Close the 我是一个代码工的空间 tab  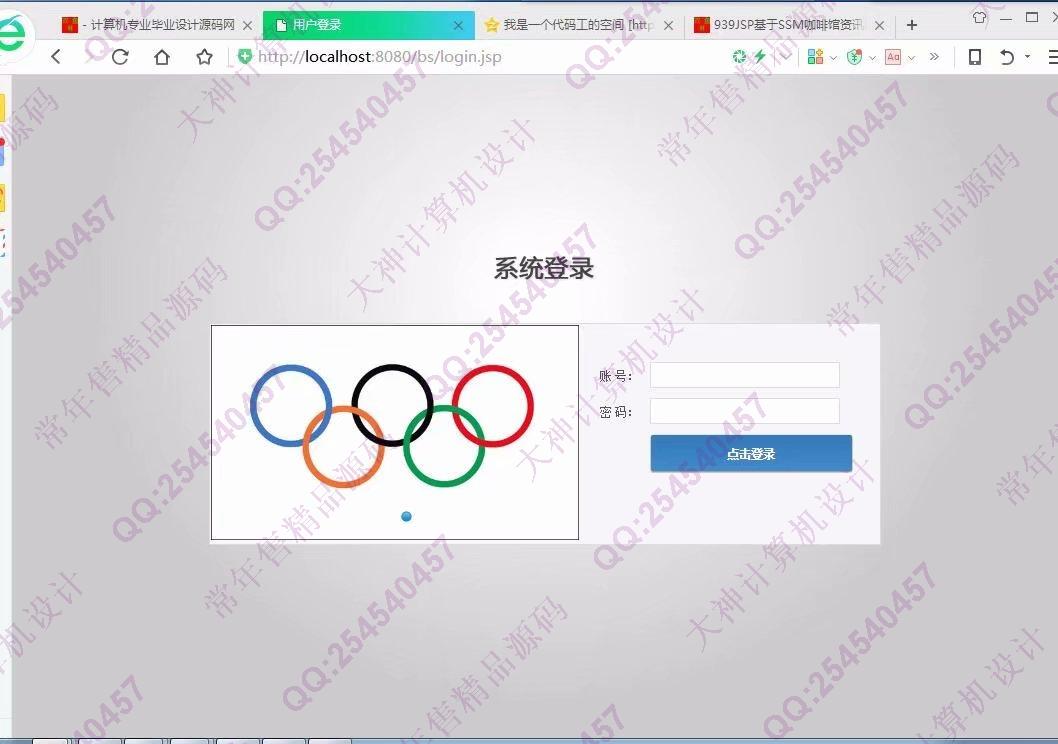point(669,26)
